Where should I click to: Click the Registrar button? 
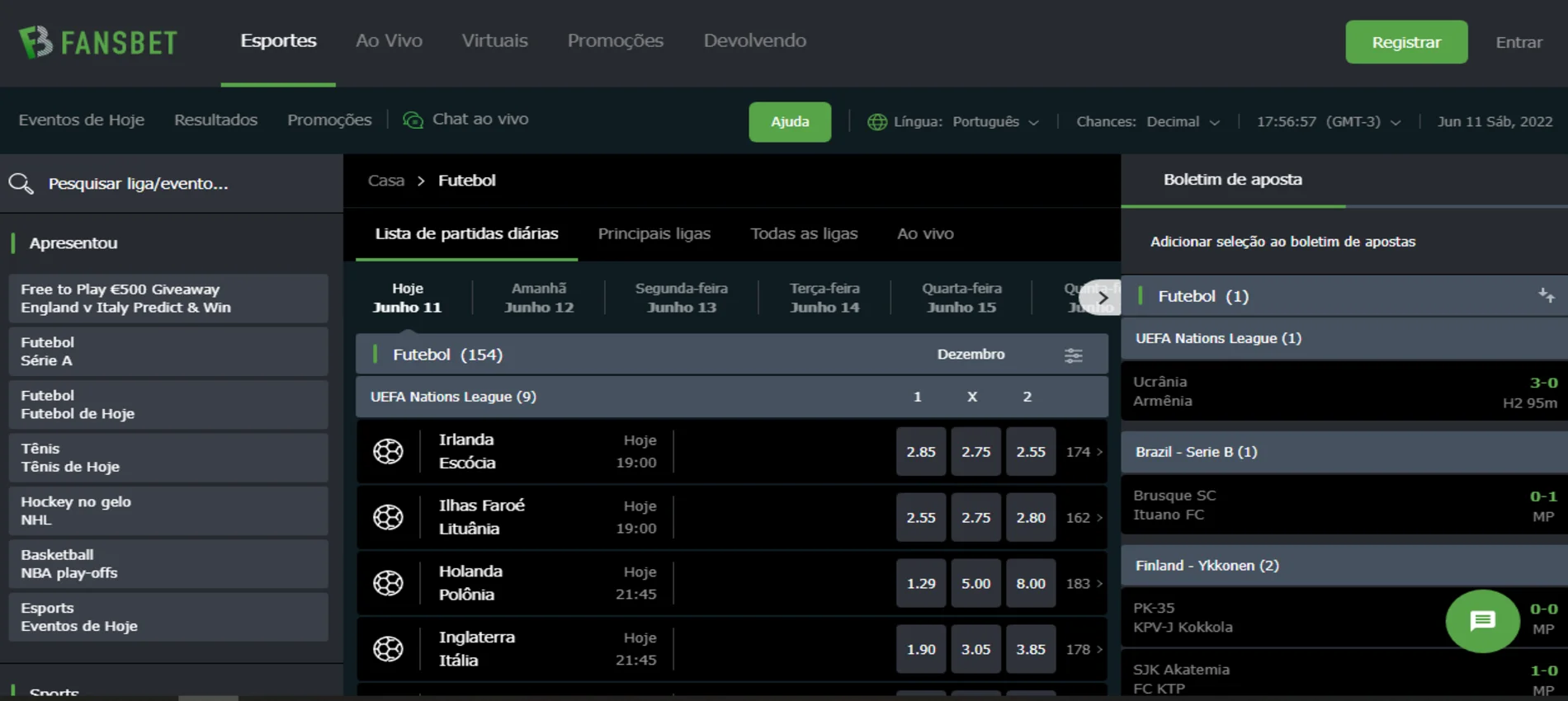[x=1406, y=42]
